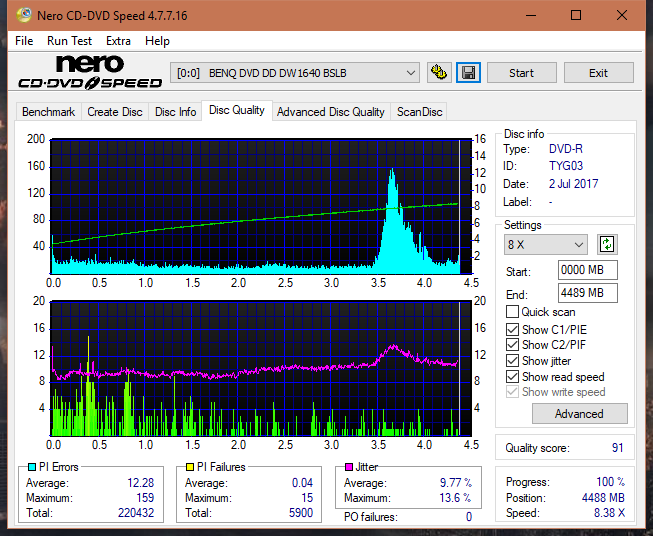The image size is (653, 536).
Task: Click the PI Errors maximum value 159
Action: click(145, 498)
